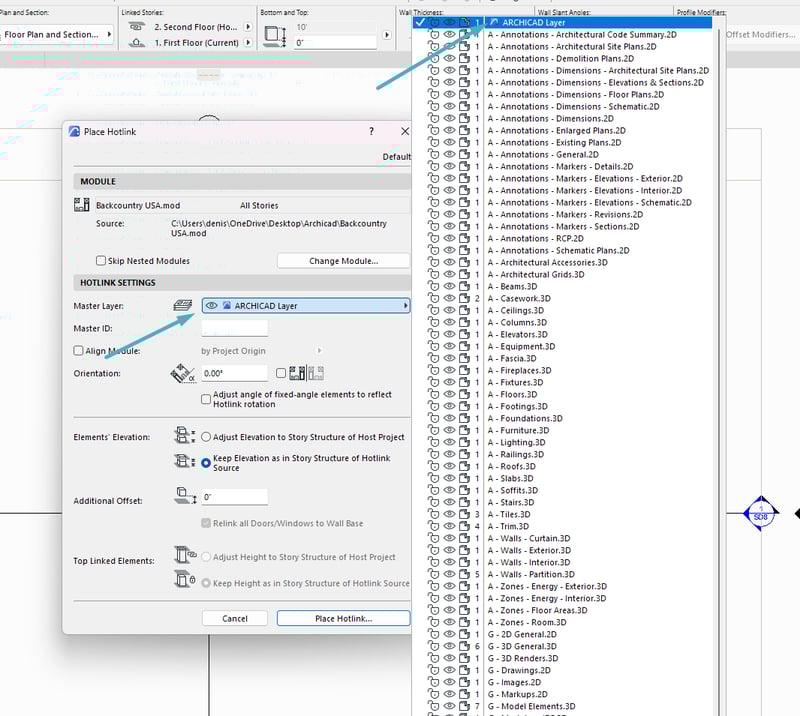Click the lock icon for A - Roofs.3D layer
The image size is (800, 716).
434,467
